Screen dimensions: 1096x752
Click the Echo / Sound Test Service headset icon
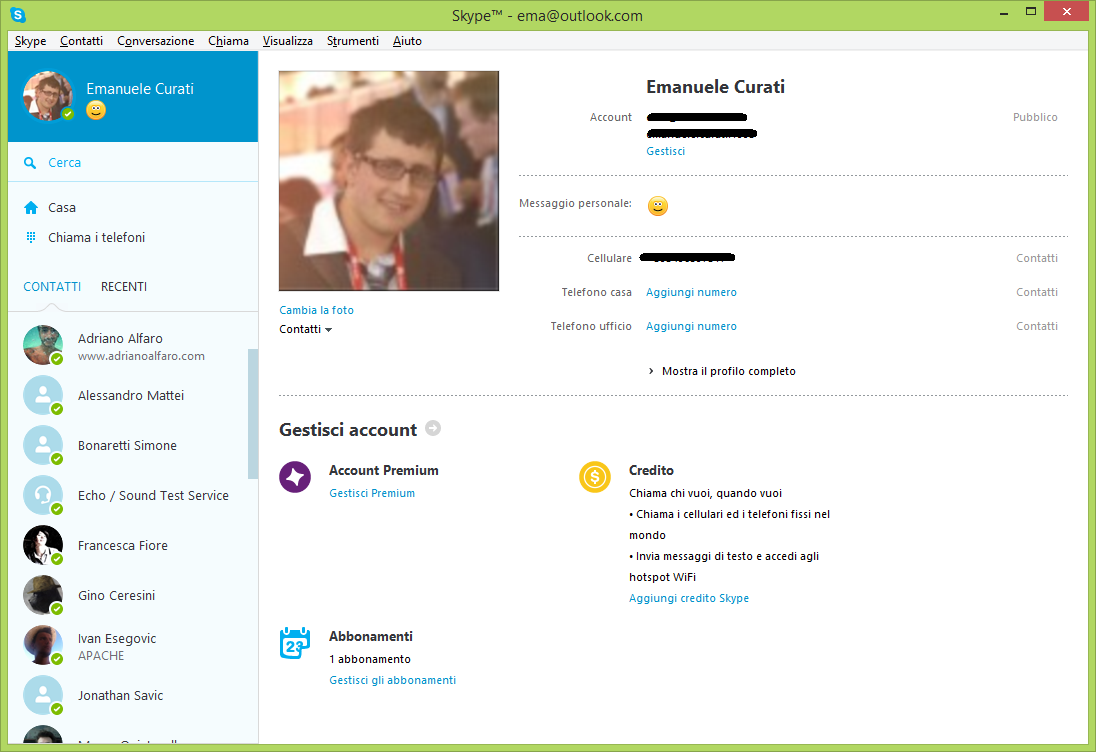click(x=43, y=495)
